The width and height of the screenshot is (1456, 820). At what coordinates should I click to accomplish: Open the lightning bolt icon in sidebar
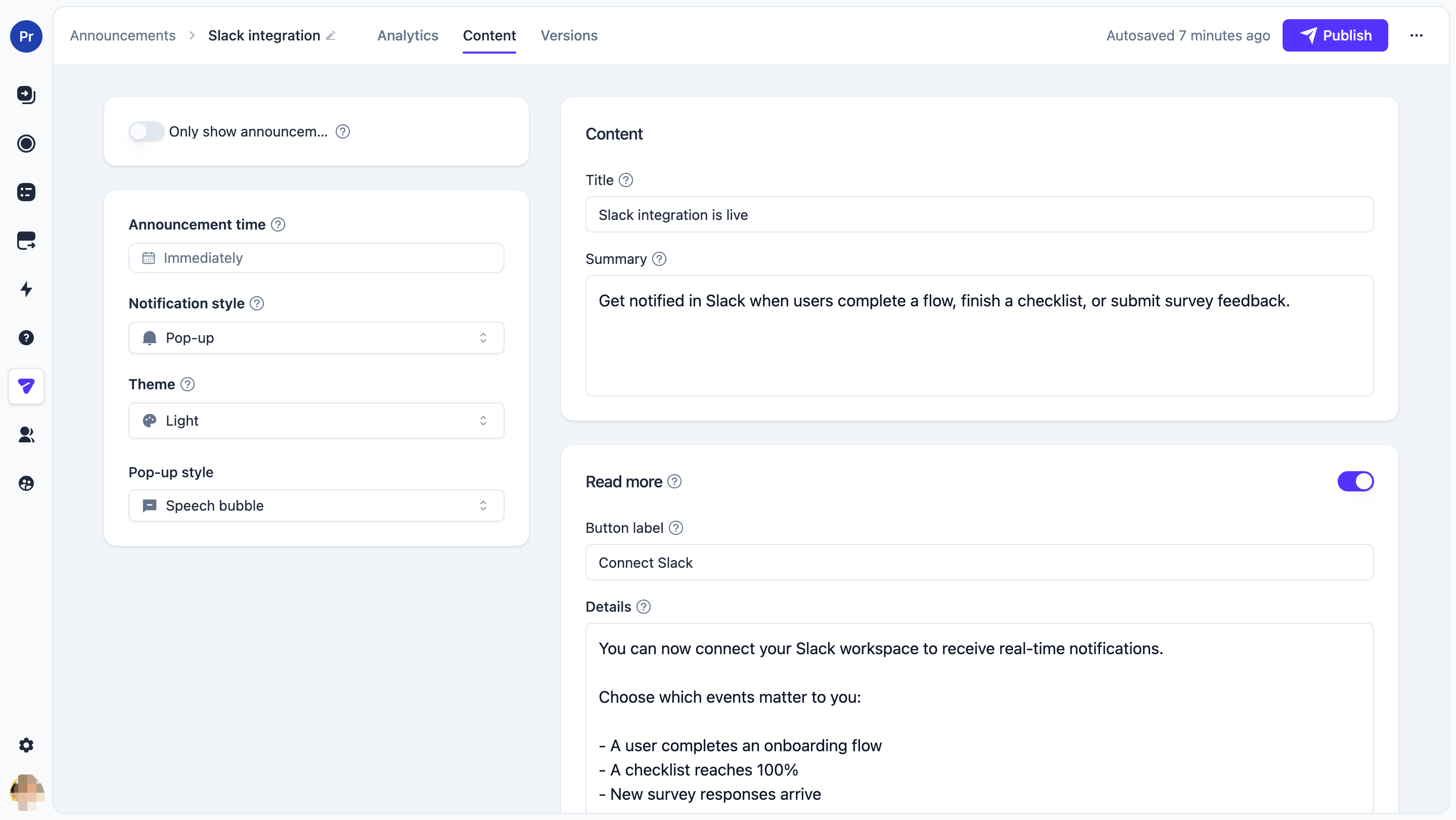(26, 289)
